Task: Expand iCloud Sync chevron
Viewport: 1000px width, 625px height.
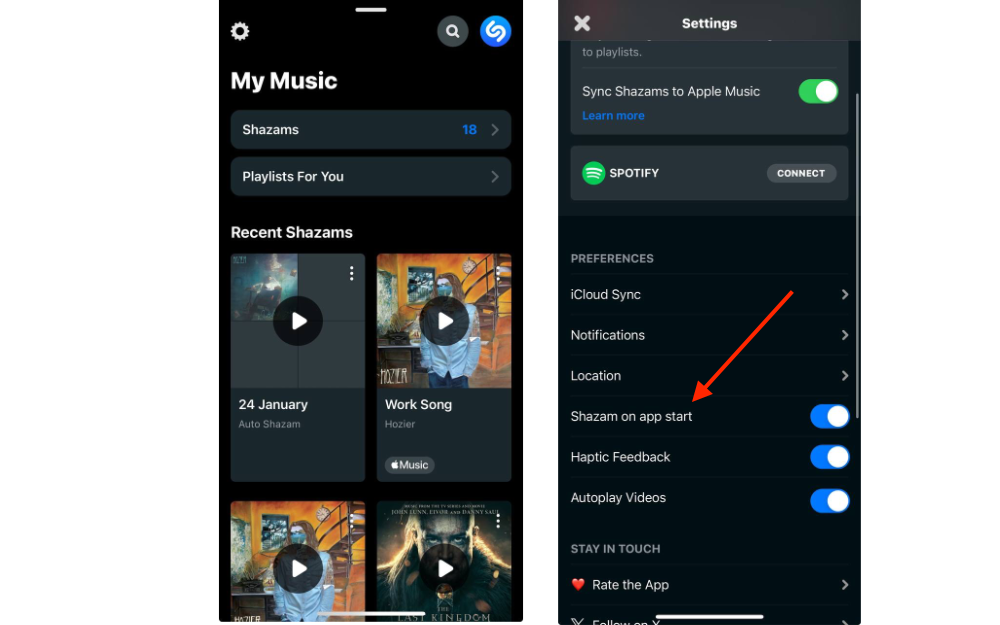Action: 844,294
